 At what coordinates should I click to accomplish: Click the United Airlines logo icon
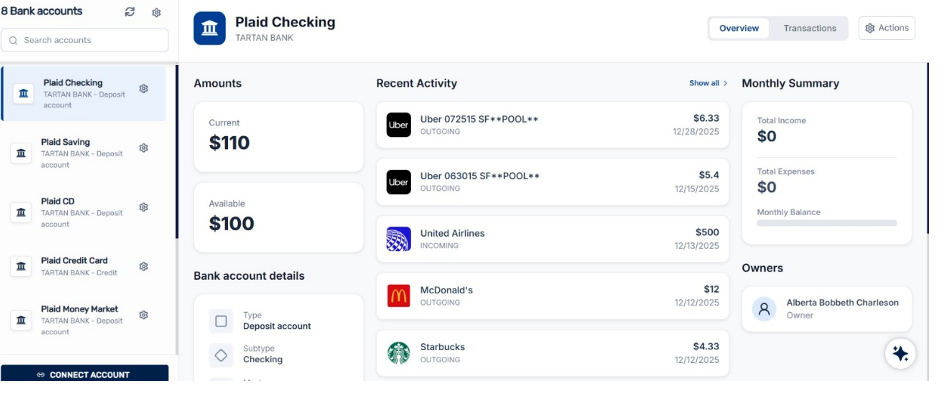point(398,240)
